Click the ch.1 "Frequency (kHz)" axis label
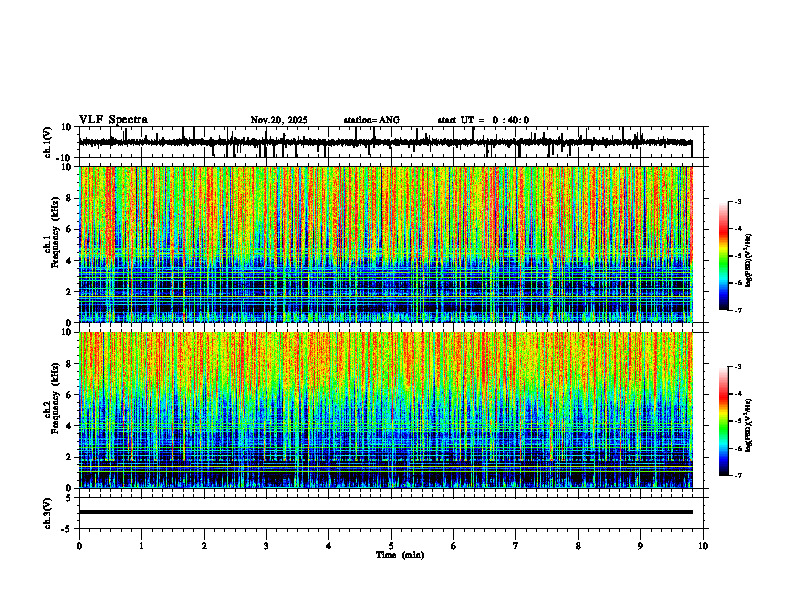 click(55, 232)
